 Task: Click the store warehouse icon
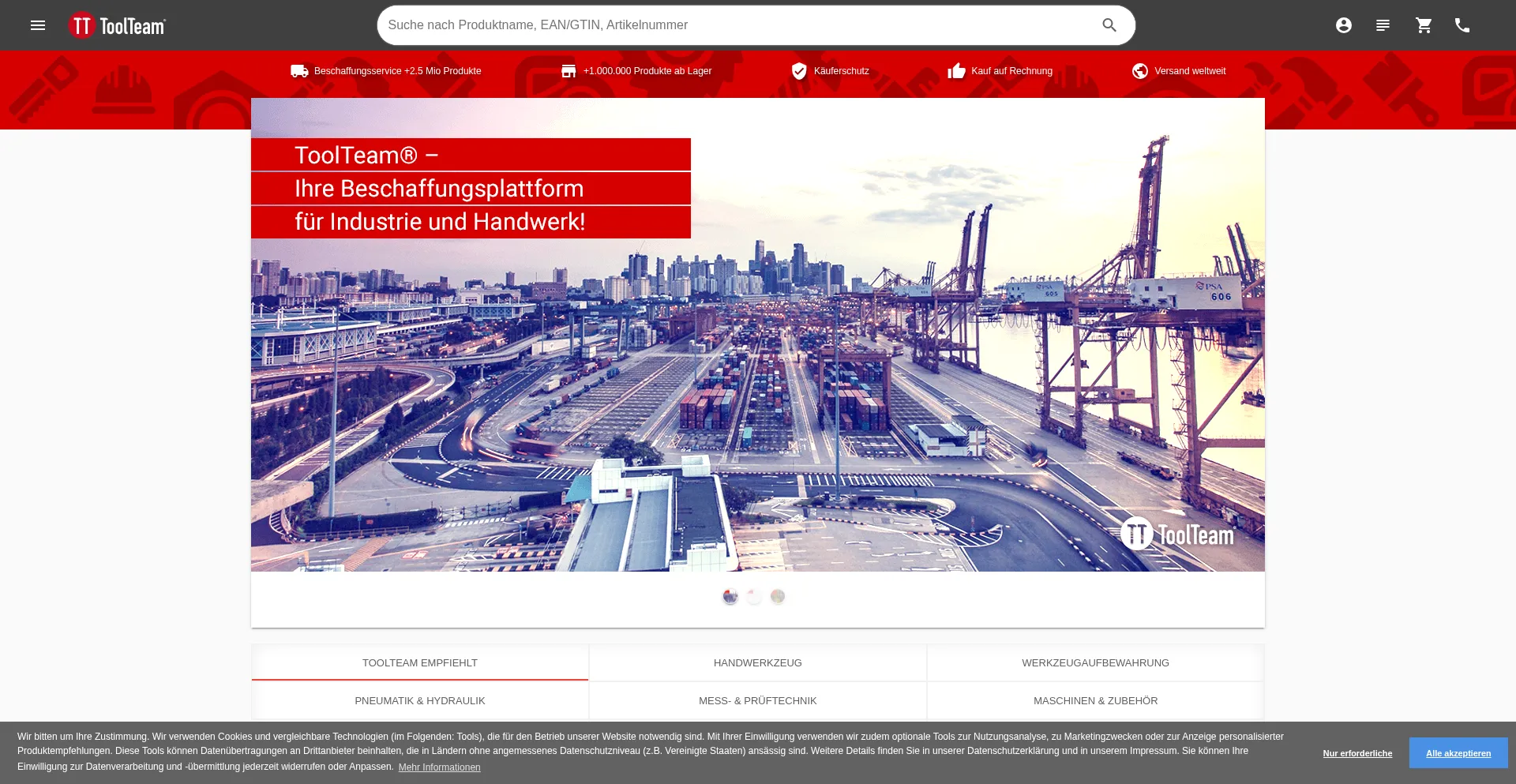(x=568, y=71)
